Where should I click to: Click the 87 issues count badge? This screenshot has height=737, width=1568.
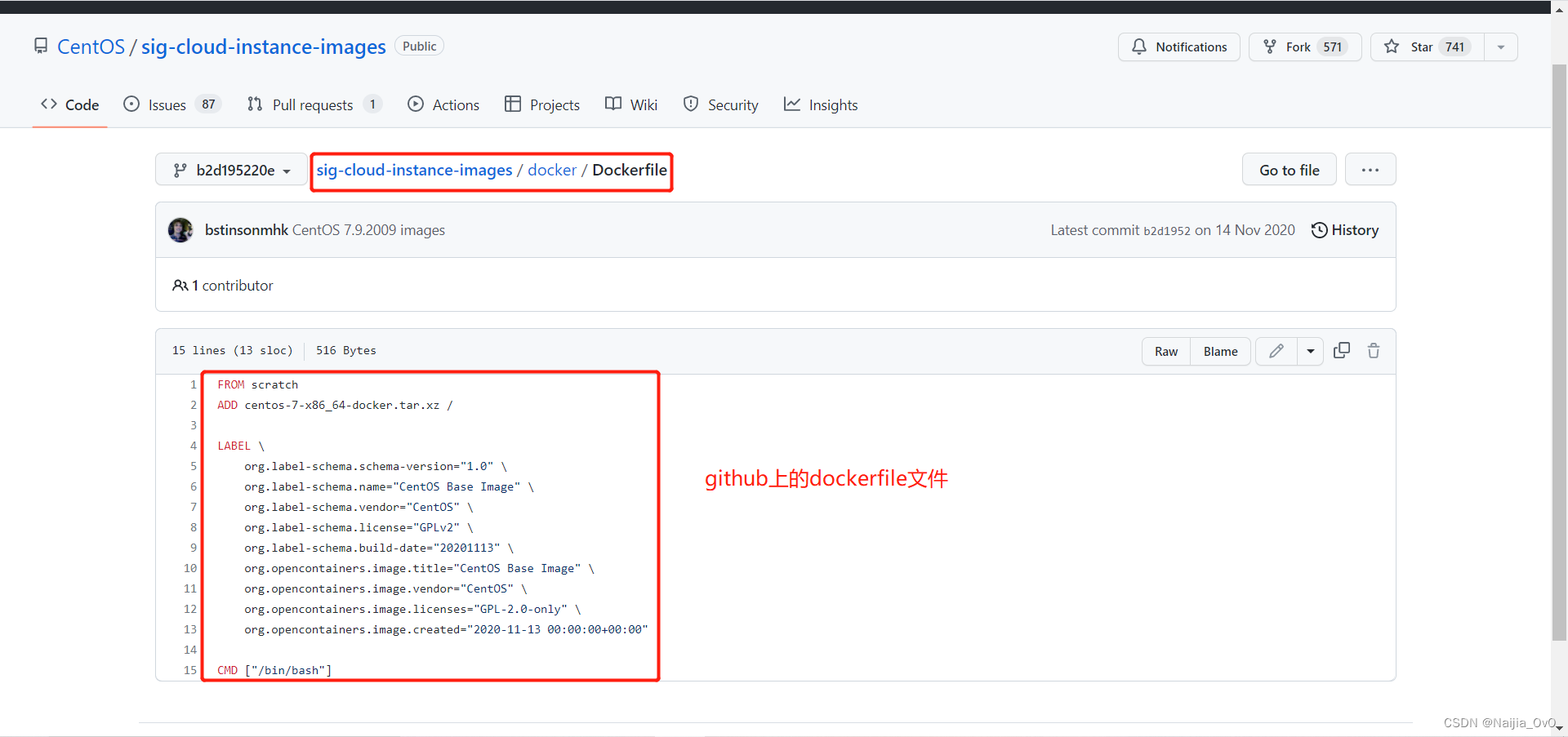coord(208,104)
